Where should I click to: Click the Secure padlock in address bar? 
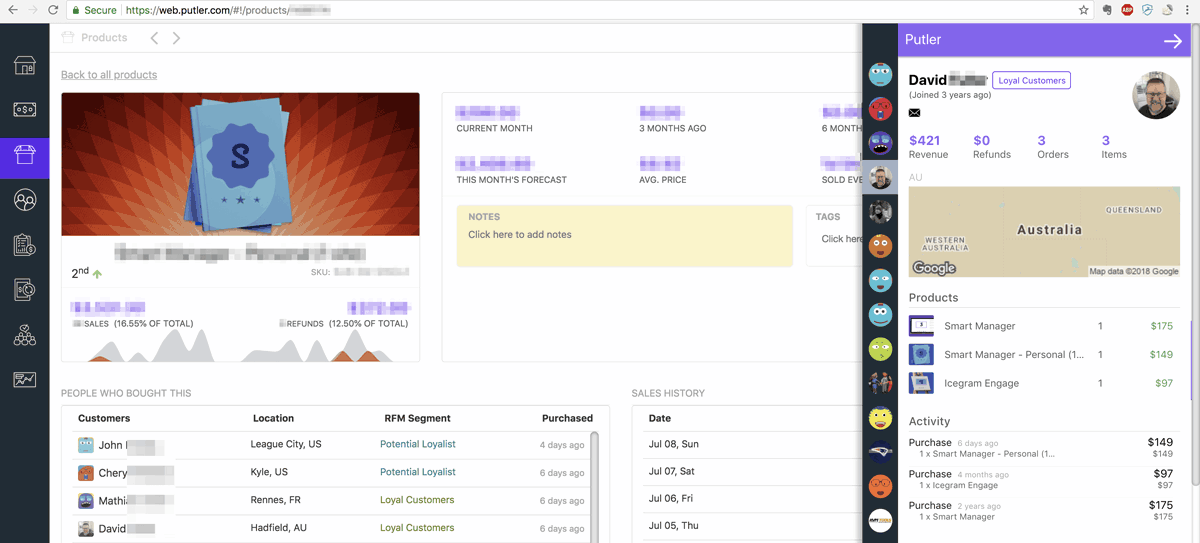click(x=78, y=10)
